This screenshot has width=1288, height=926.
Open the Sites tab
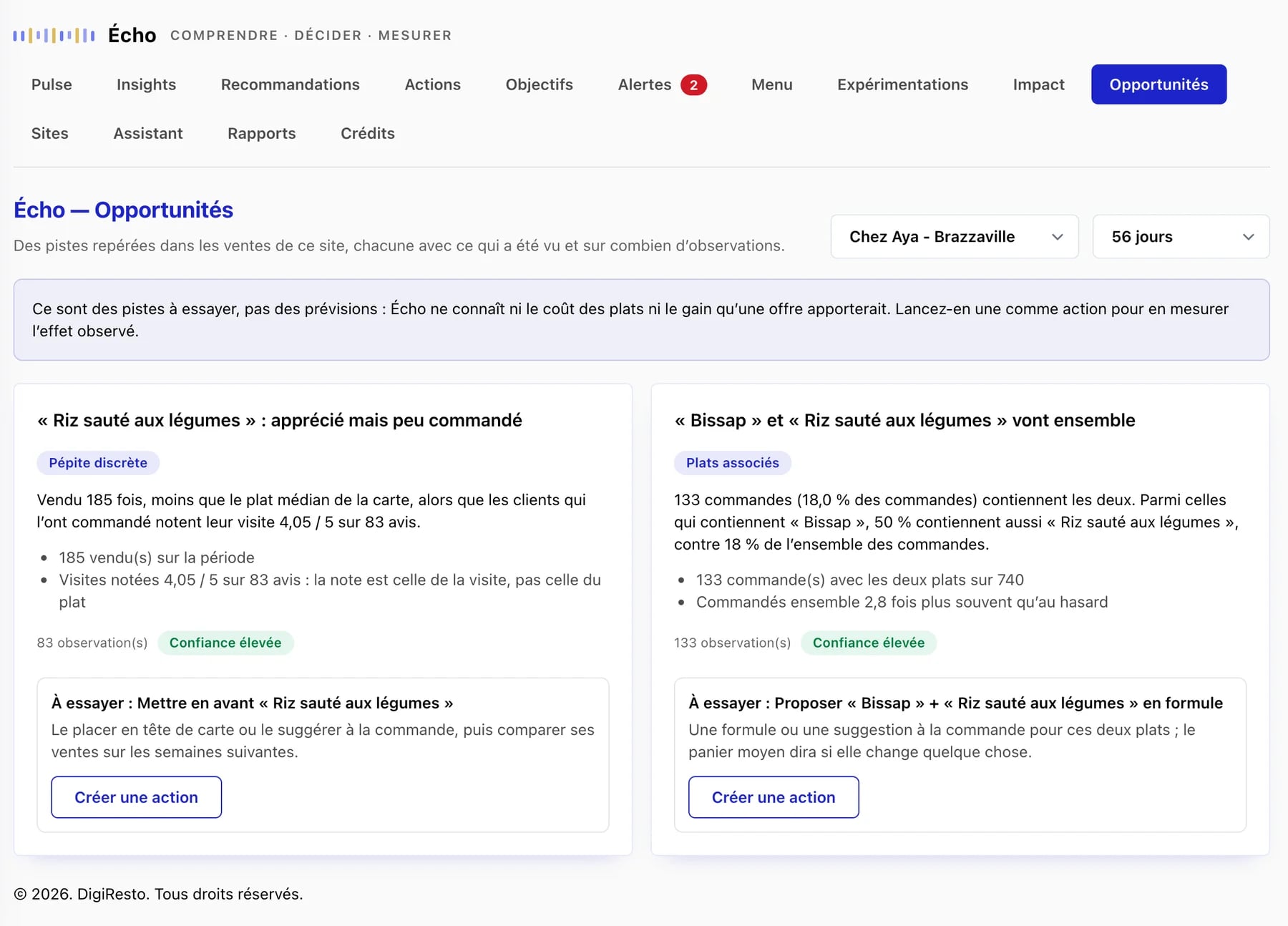tap(49, 133)
